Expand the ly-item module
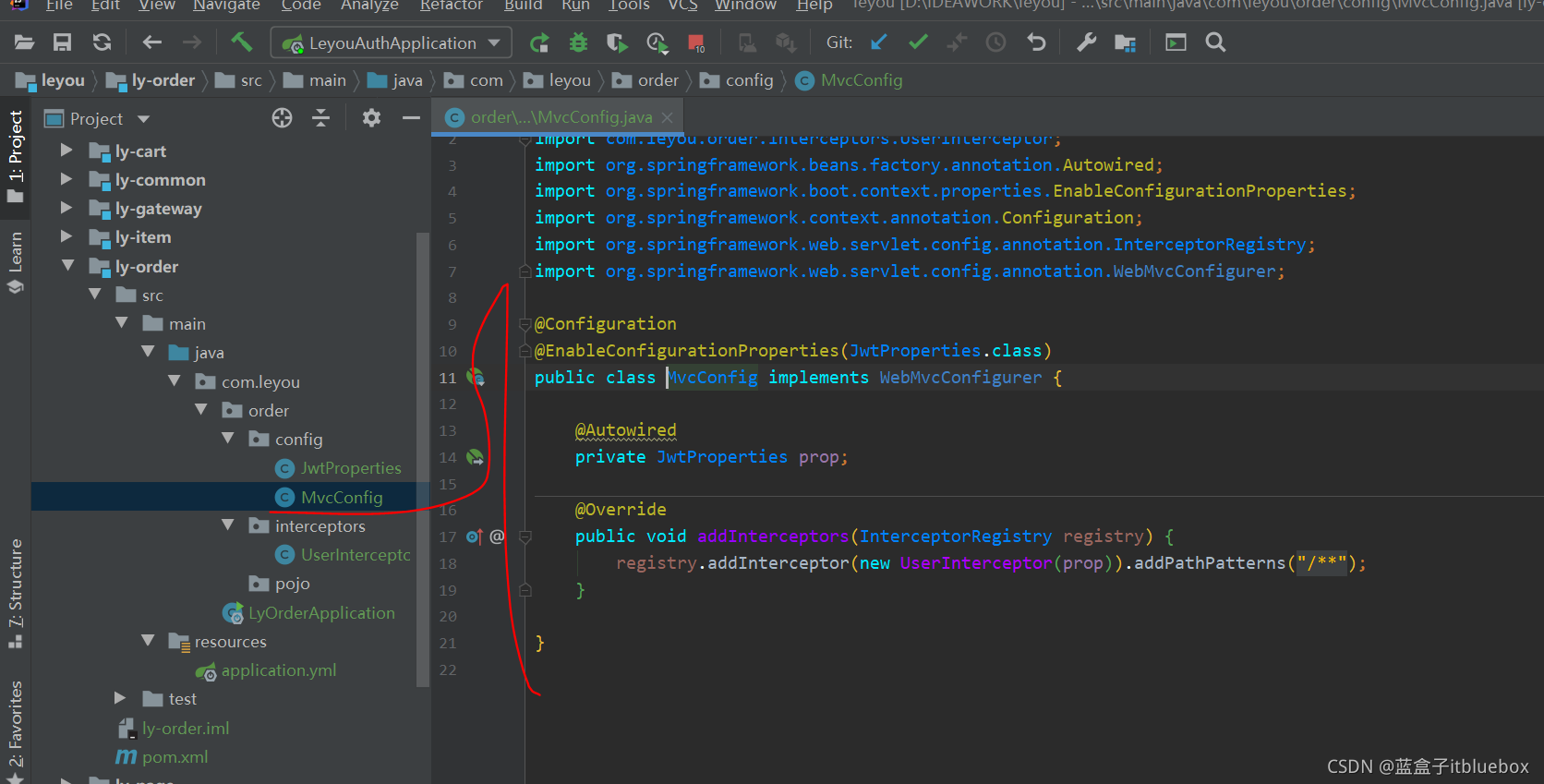The image size is (1544, 784). [66, 237]
